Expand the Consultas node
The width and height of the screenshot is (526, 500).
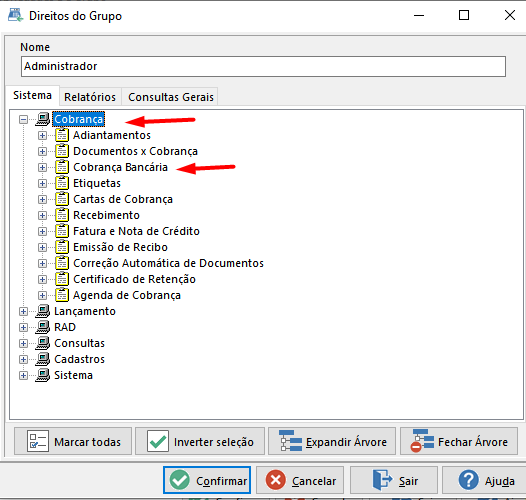tap(23, 343)
